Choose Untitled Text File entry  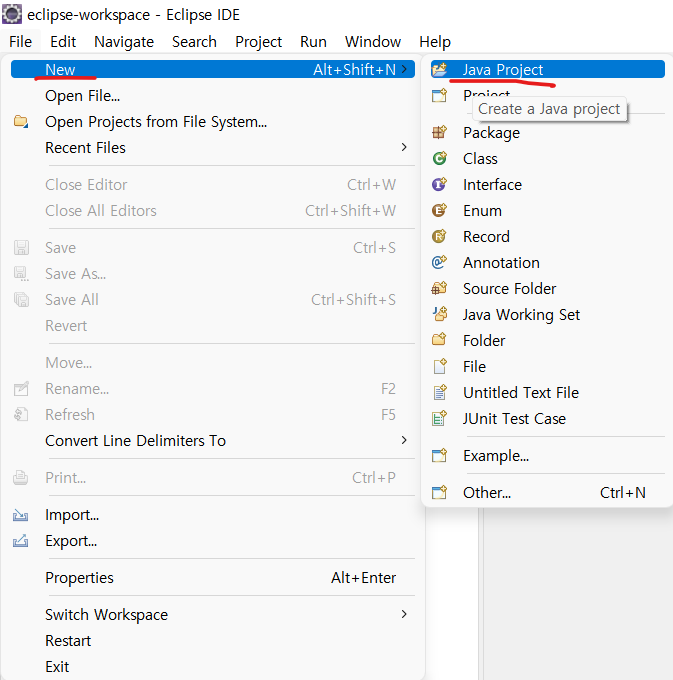pyautogui.click(x=548, y=392)
